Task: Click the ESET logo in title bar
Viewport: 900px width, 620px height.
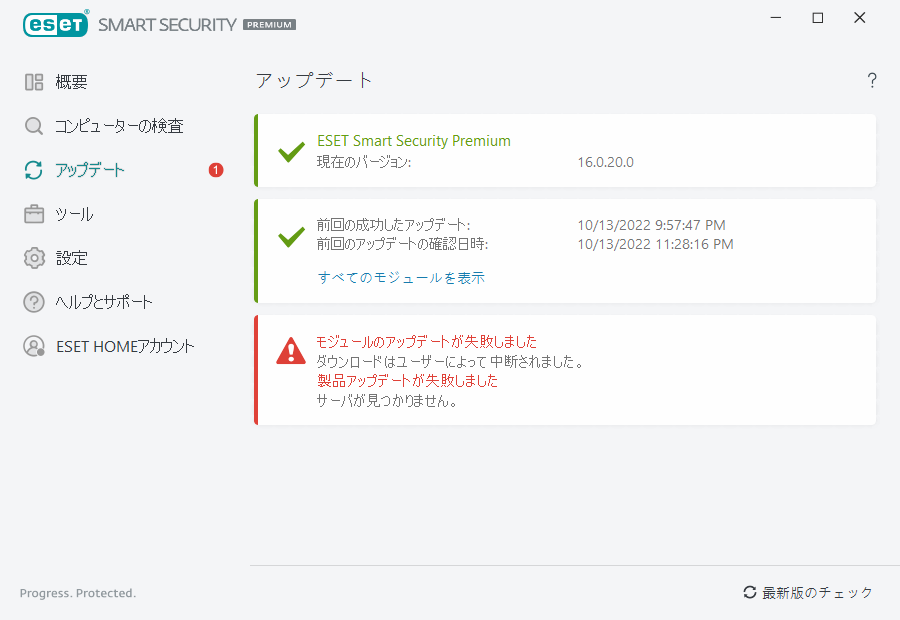Action: point(55,24)
